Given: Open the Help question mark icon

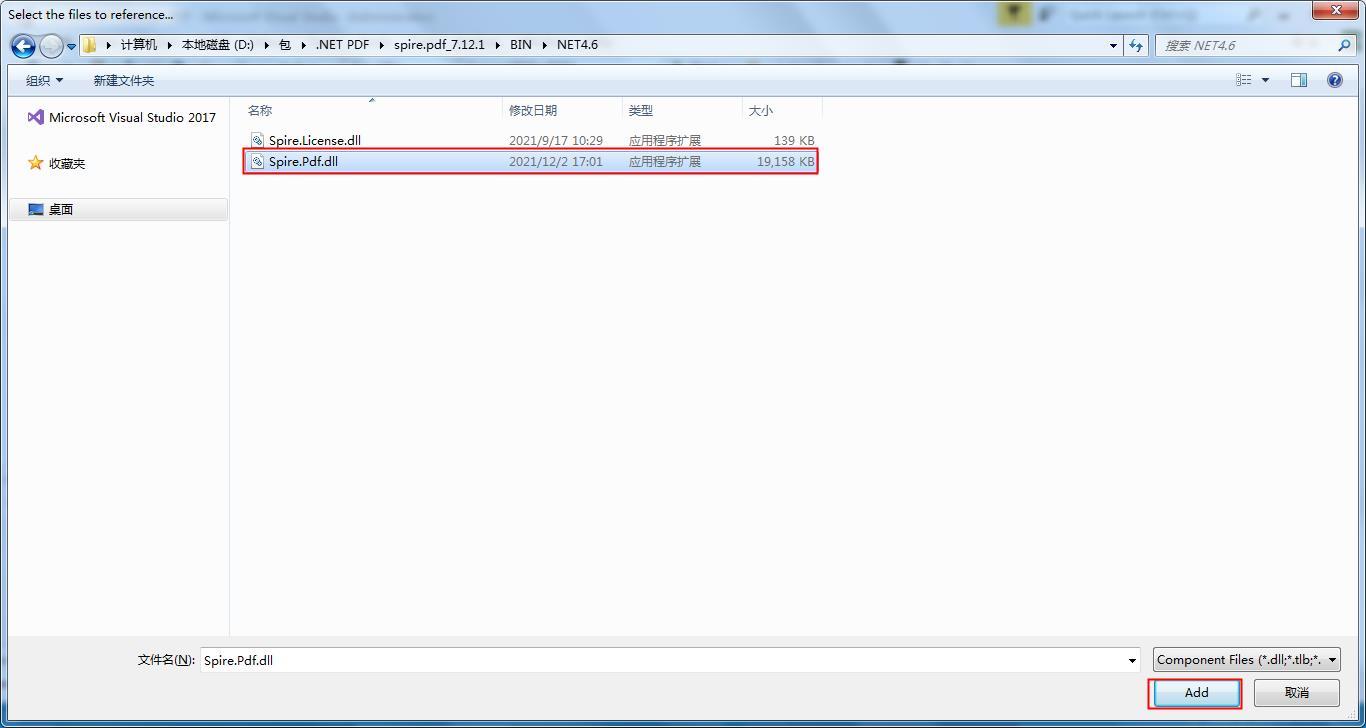Looking at the screenshot, I should (1335, 79).
